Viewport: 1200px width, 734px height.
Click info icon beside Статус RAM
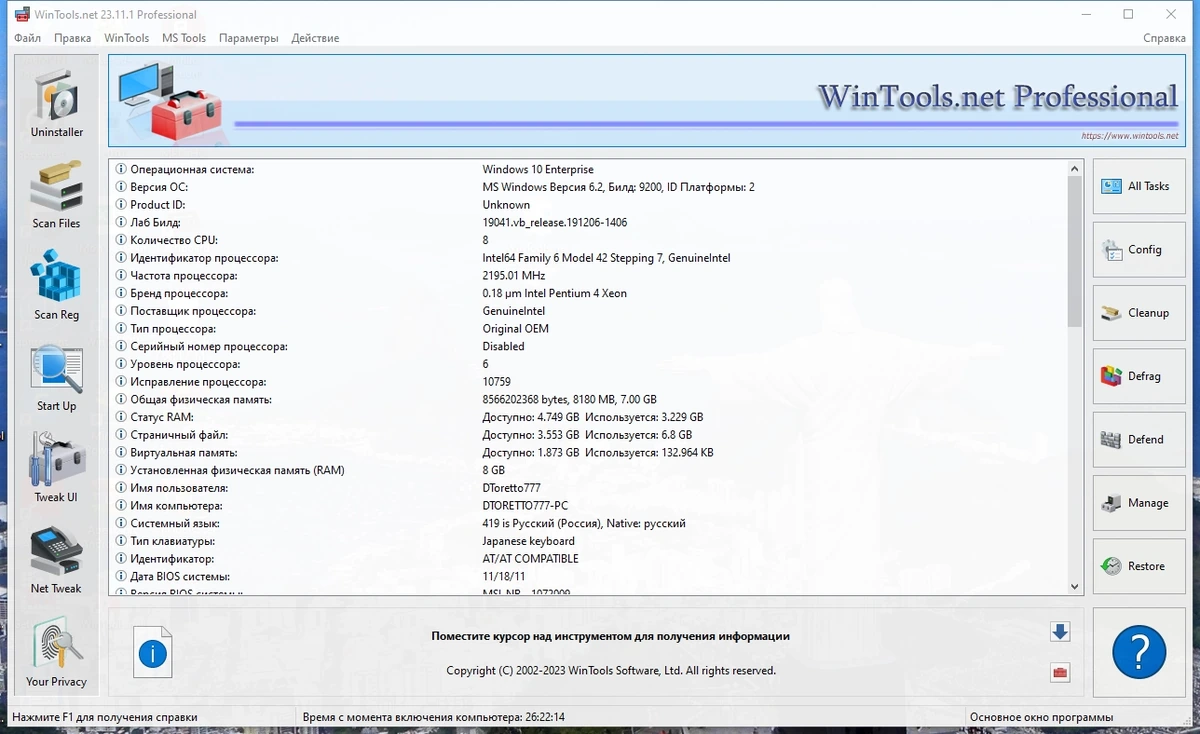(122, 417)
